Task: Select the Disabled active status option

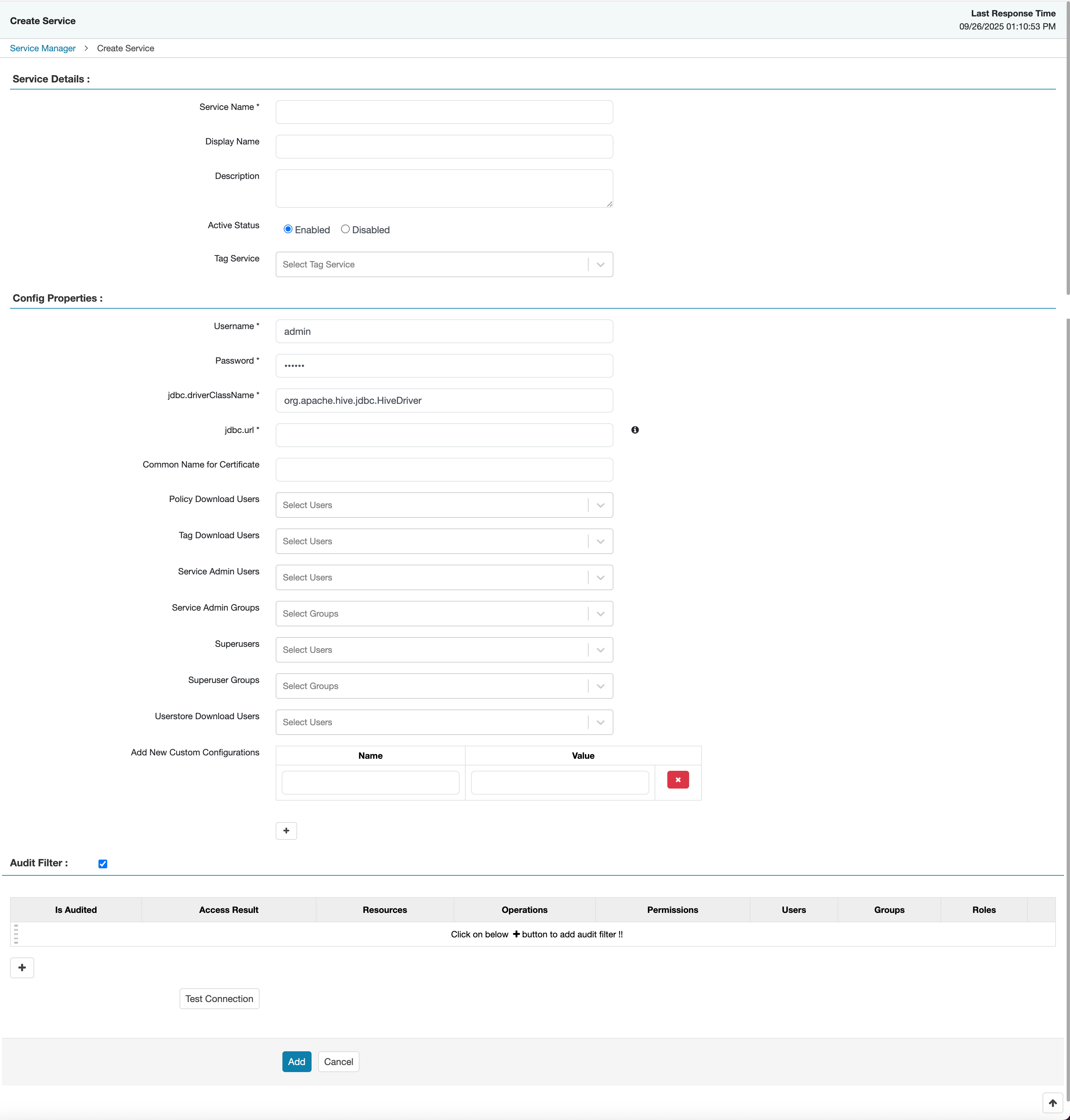Action: [x=345, y=229]
